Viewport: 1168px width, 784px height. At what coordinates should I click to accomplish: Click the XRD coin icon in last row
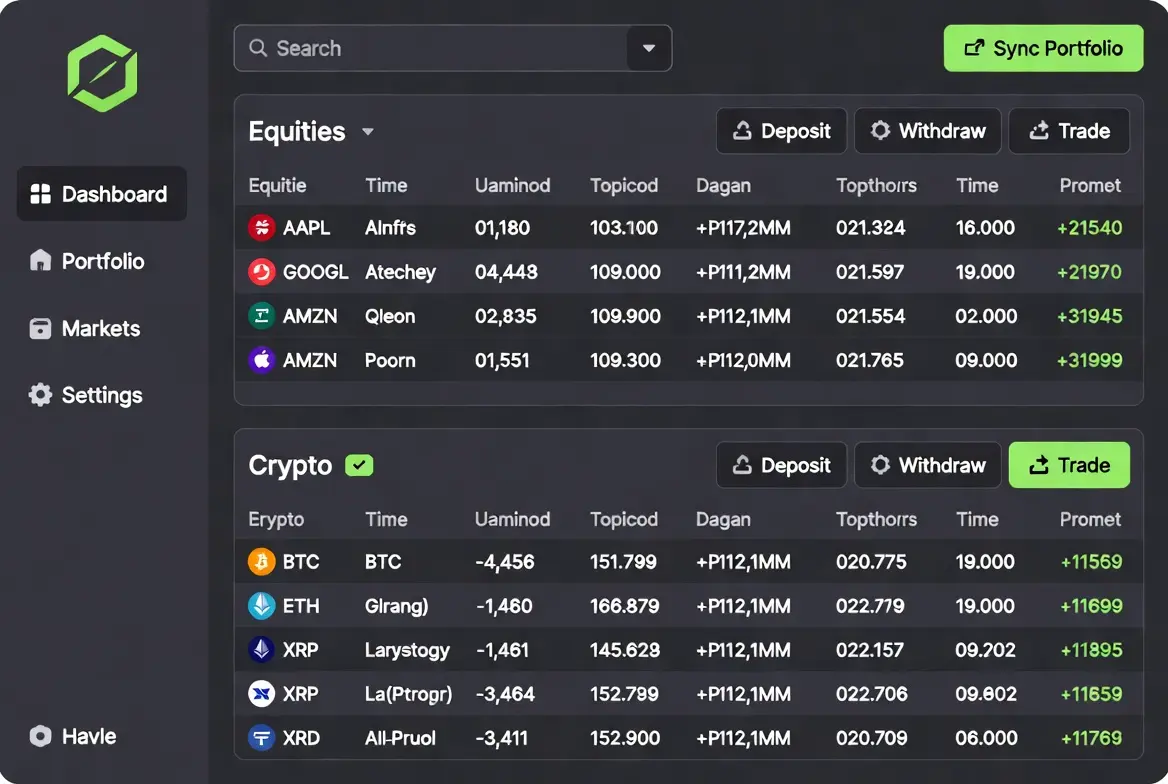(x=261, y=738)
